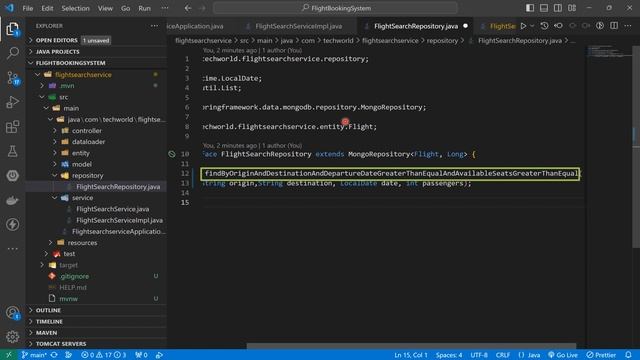Open the Spring Boot dashboard icon

tap(13, 176)
